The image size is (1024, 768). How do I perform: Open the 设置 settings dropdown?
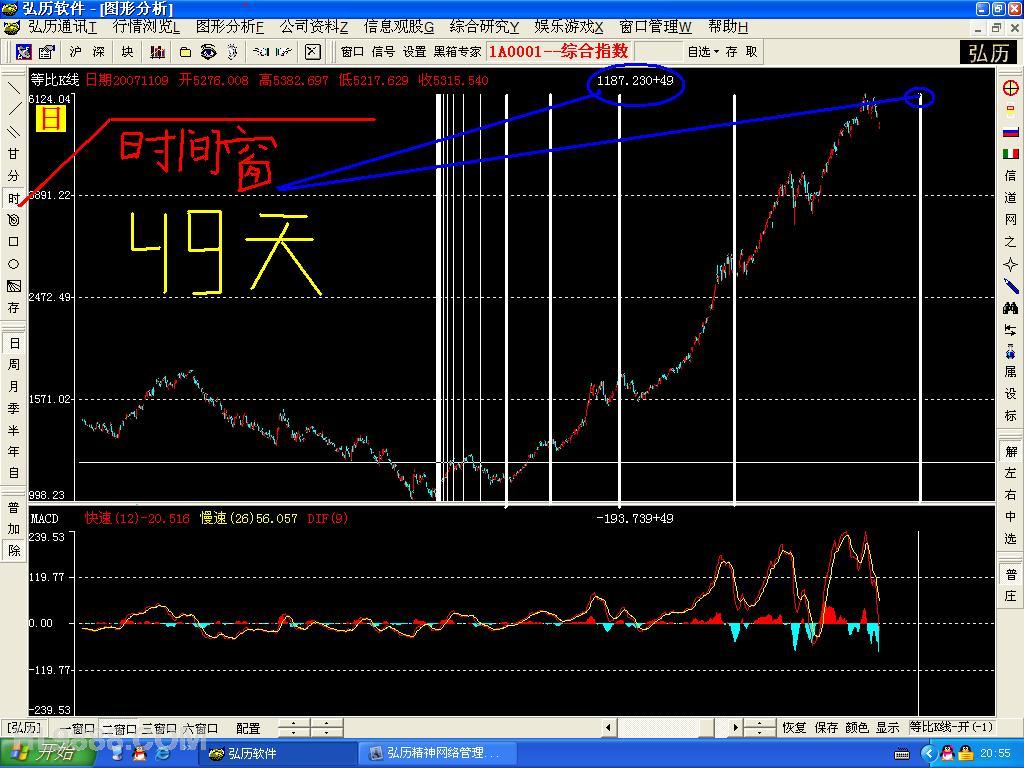pyautogui.click(x=414, y=52)
